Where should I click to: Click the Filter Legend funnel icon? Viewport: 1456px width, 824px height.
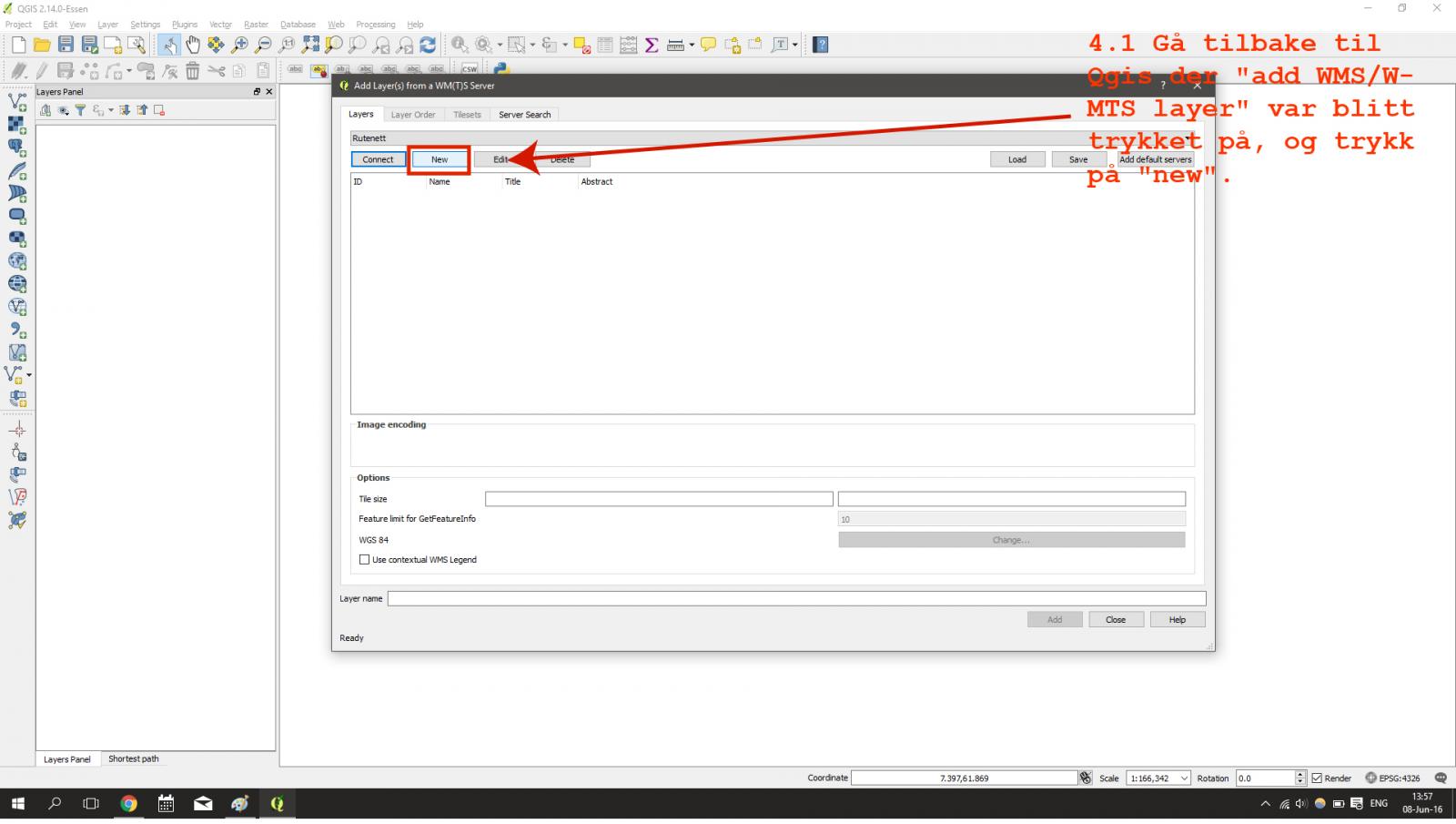coord(80,110)
